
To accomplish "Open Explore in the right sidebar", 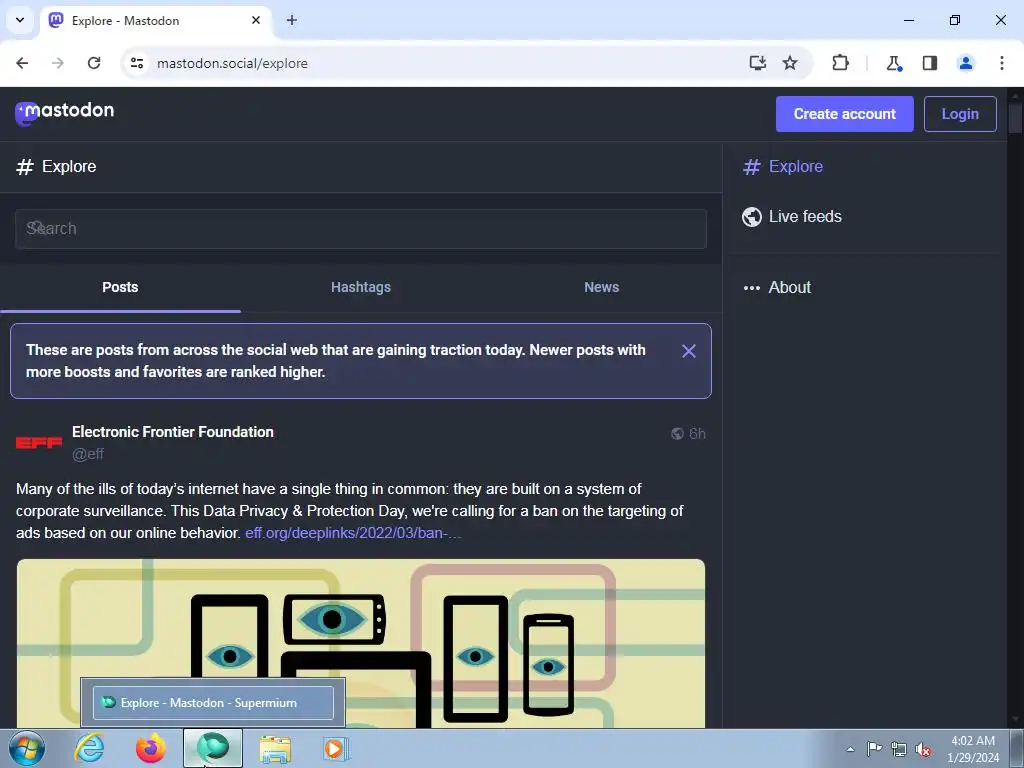I will point(783,167).
